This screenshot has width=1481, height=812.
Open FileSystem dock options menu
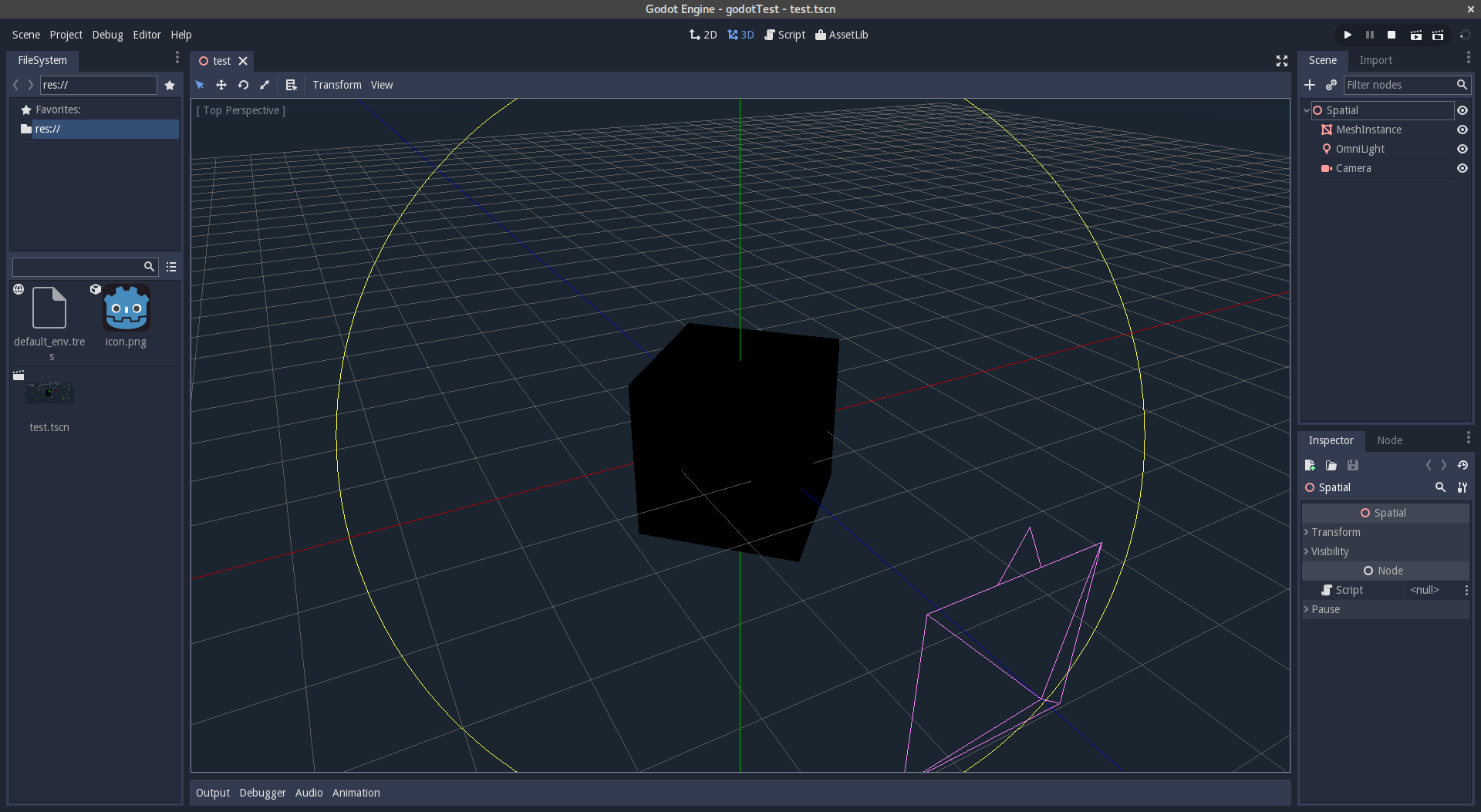[x=177, y=58]
